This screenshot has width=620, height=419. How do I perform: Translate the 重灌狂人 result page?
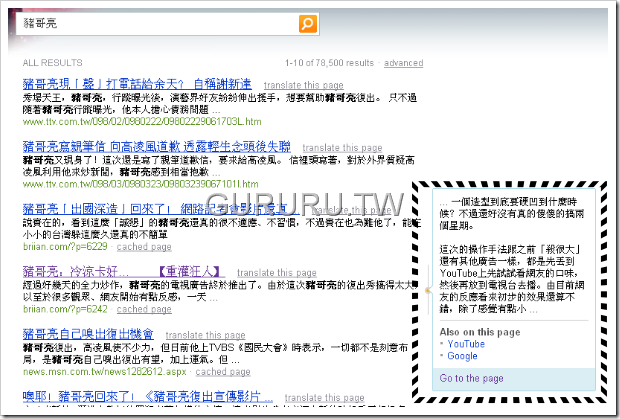277,273
